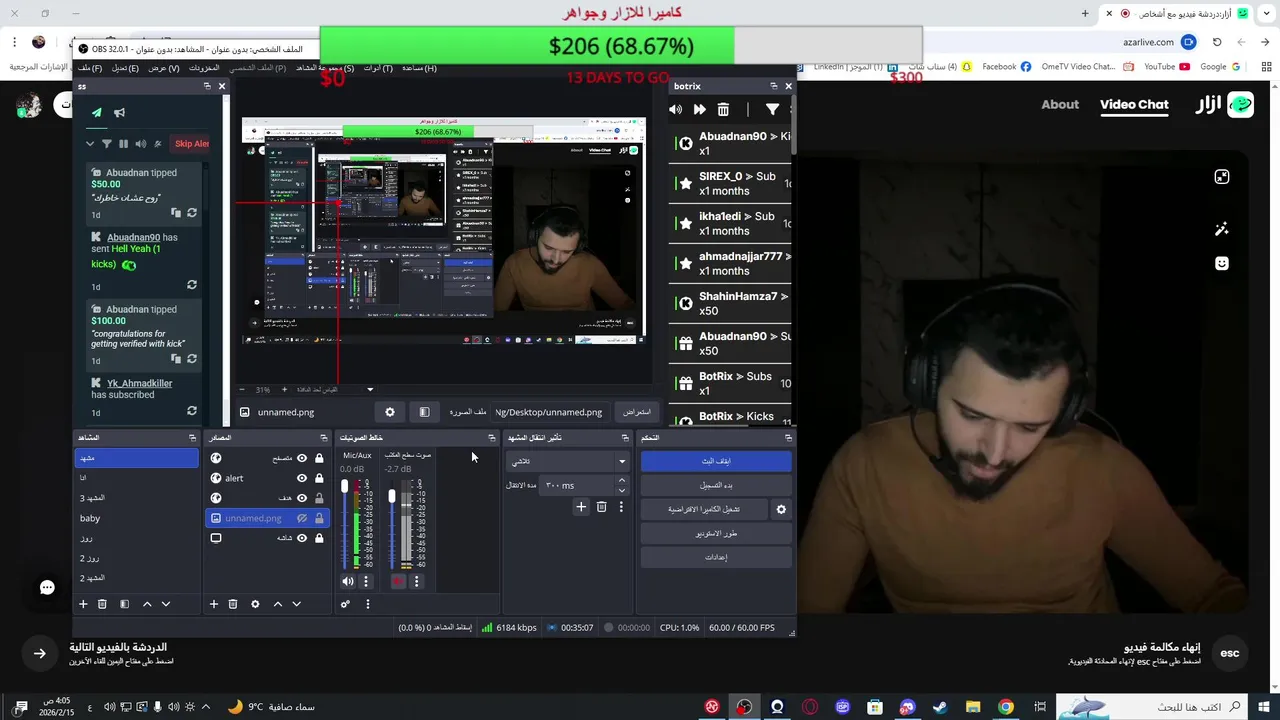Move source down in the sources list

click(296, 604)
